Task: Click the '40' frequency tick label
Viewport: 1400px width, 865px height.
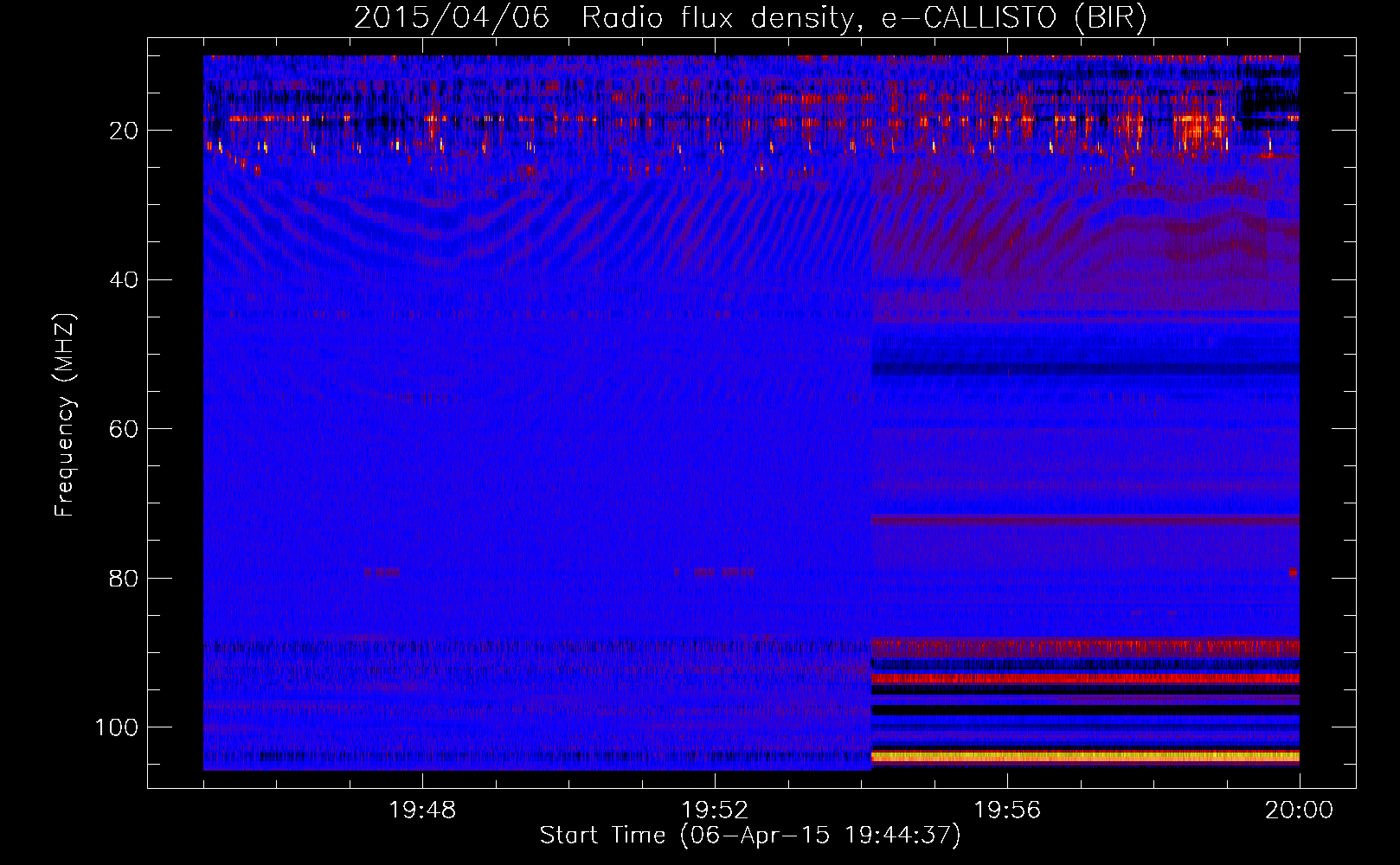Action: pos(125,280)
